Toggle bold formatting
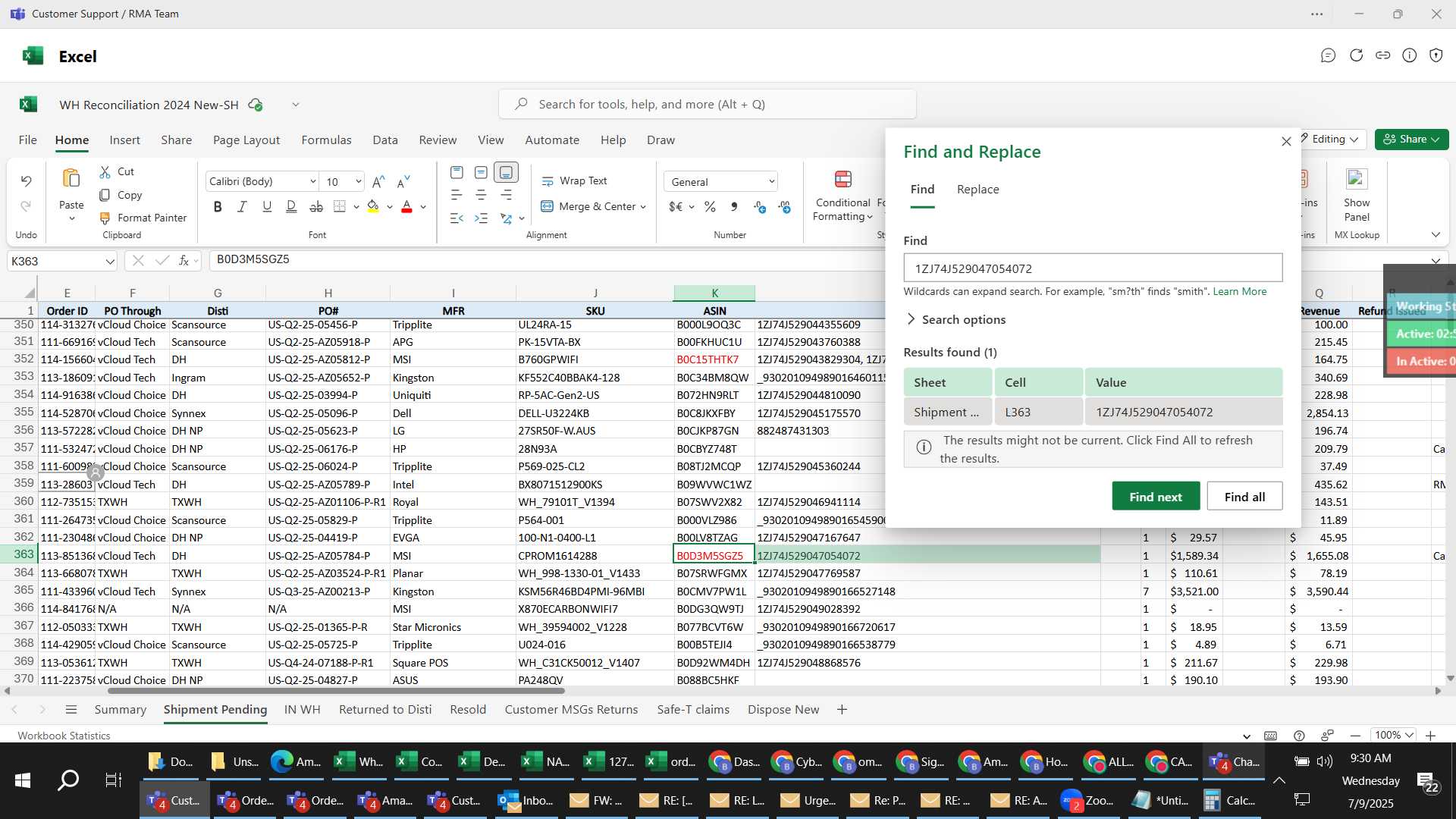This screenshot has height=819, width=1456. pyautogui.click(x=218, y=207)
